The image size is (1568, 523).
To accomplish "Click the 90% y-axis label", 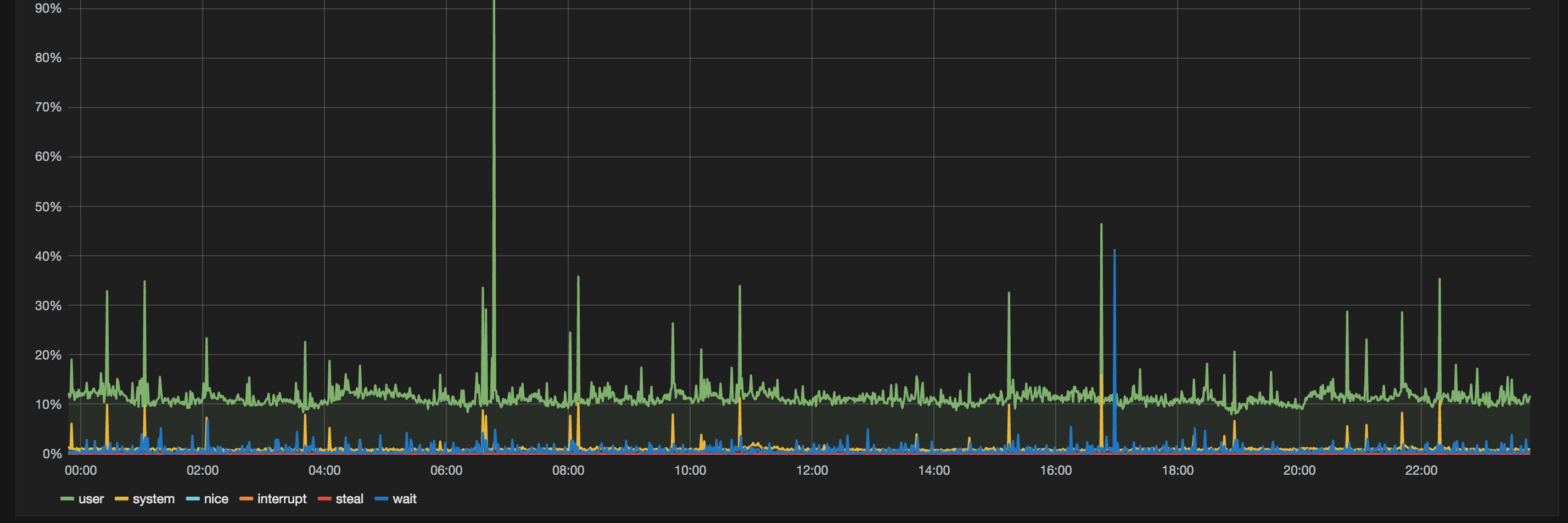I will pos(48,9).
